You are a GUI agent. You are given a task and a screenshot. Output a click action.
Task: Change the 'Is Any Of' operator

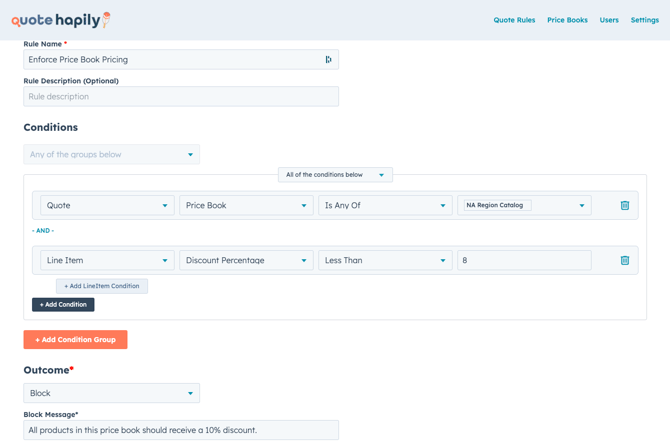coord(385,206)
